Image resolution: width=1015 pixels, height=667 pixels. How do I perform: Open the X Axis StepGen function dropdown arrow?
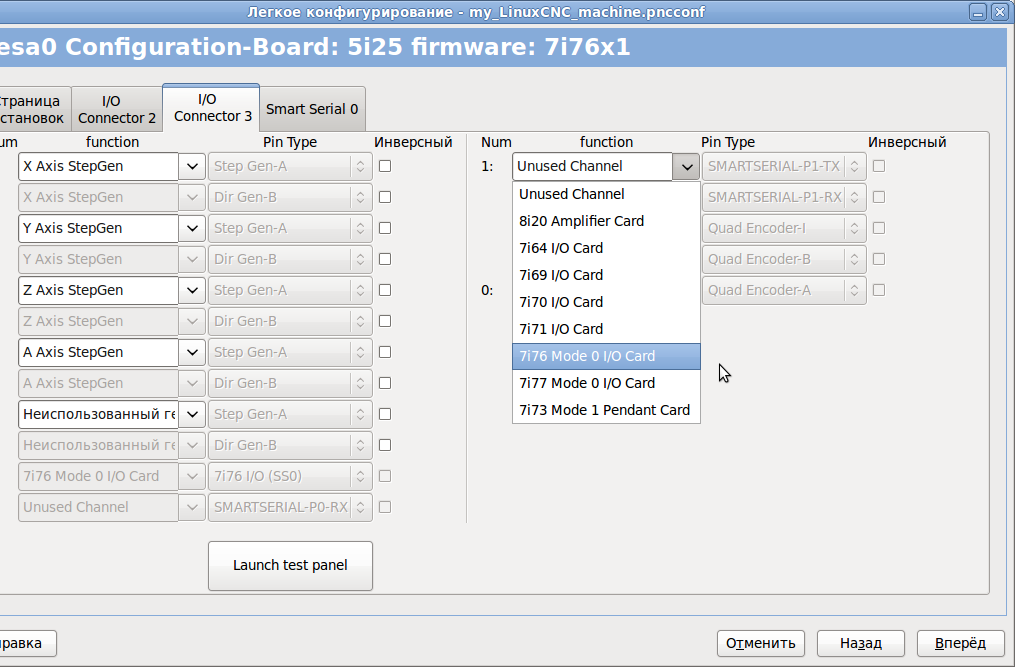click(192, 166)
